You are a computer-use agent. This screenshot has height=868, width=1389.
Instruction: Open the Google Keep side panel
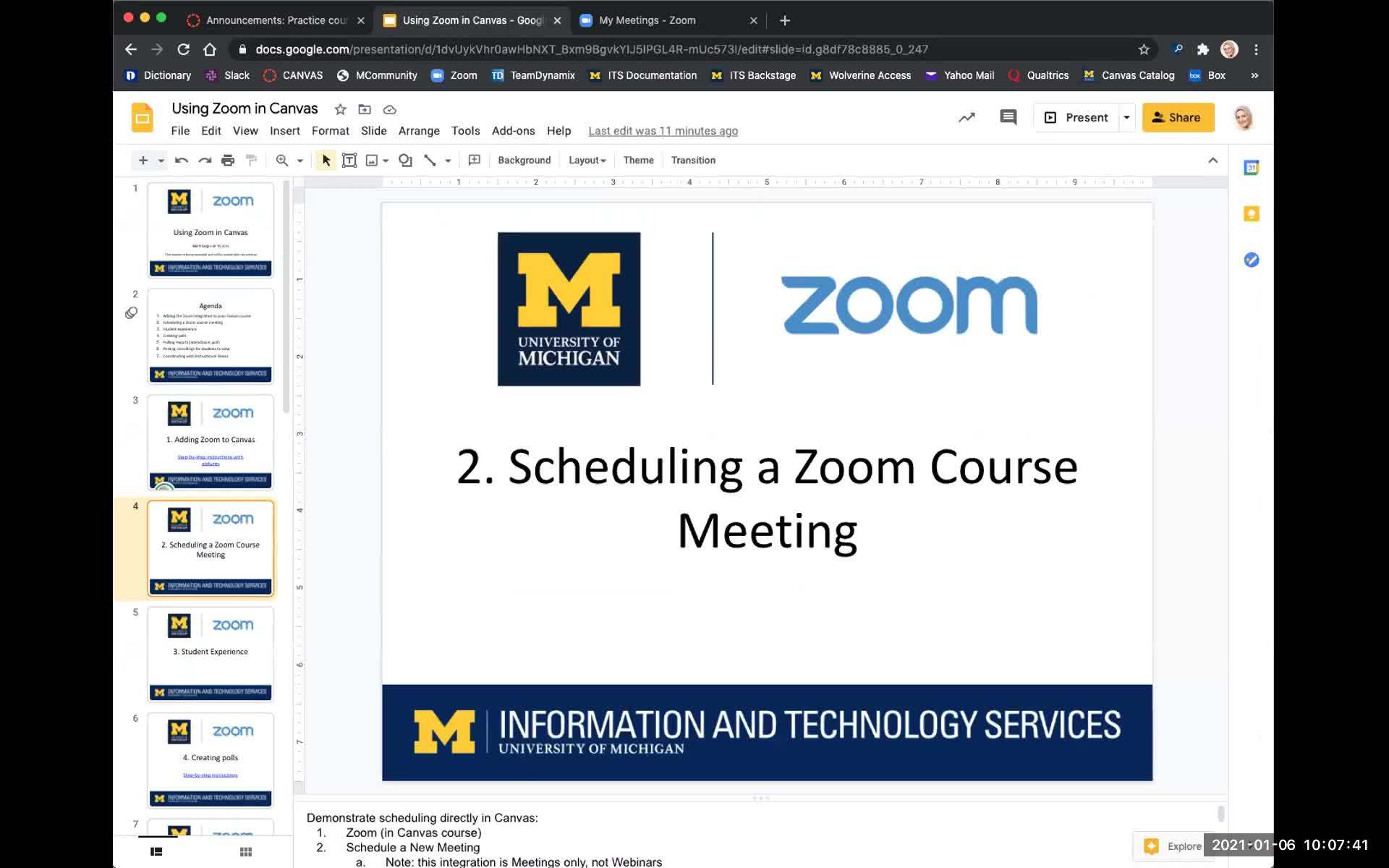point(1252,214)
